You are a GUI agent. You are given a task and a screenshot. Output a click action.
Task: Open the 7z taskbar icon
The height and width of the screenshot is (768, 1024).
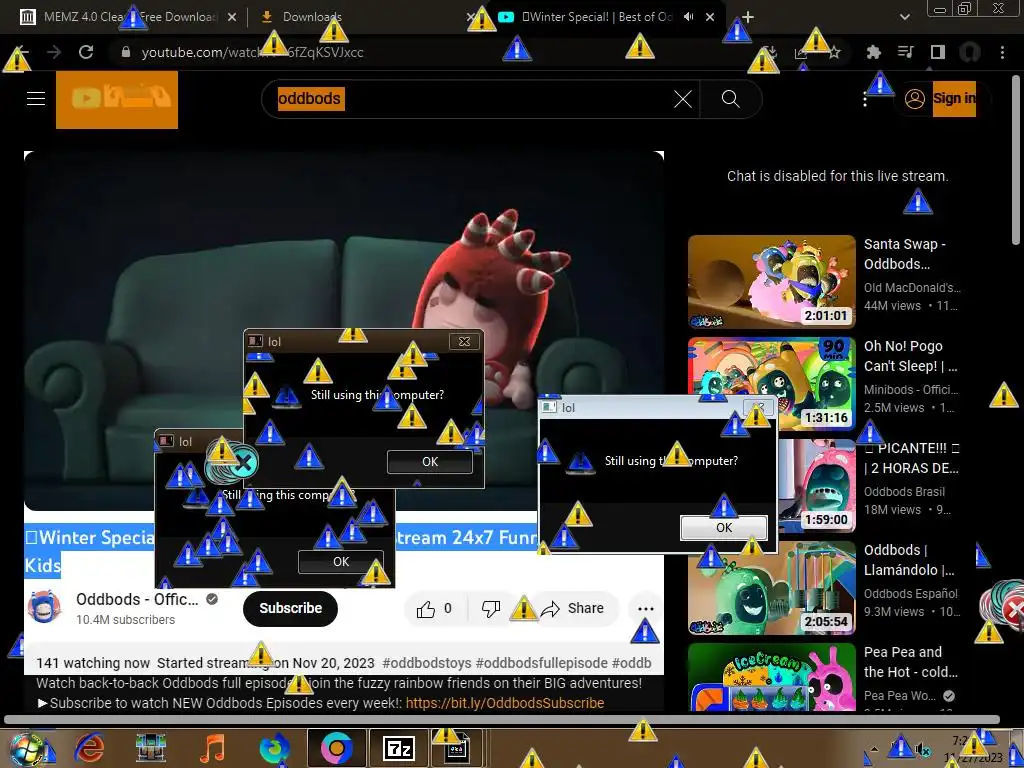(x=398, y=748)
